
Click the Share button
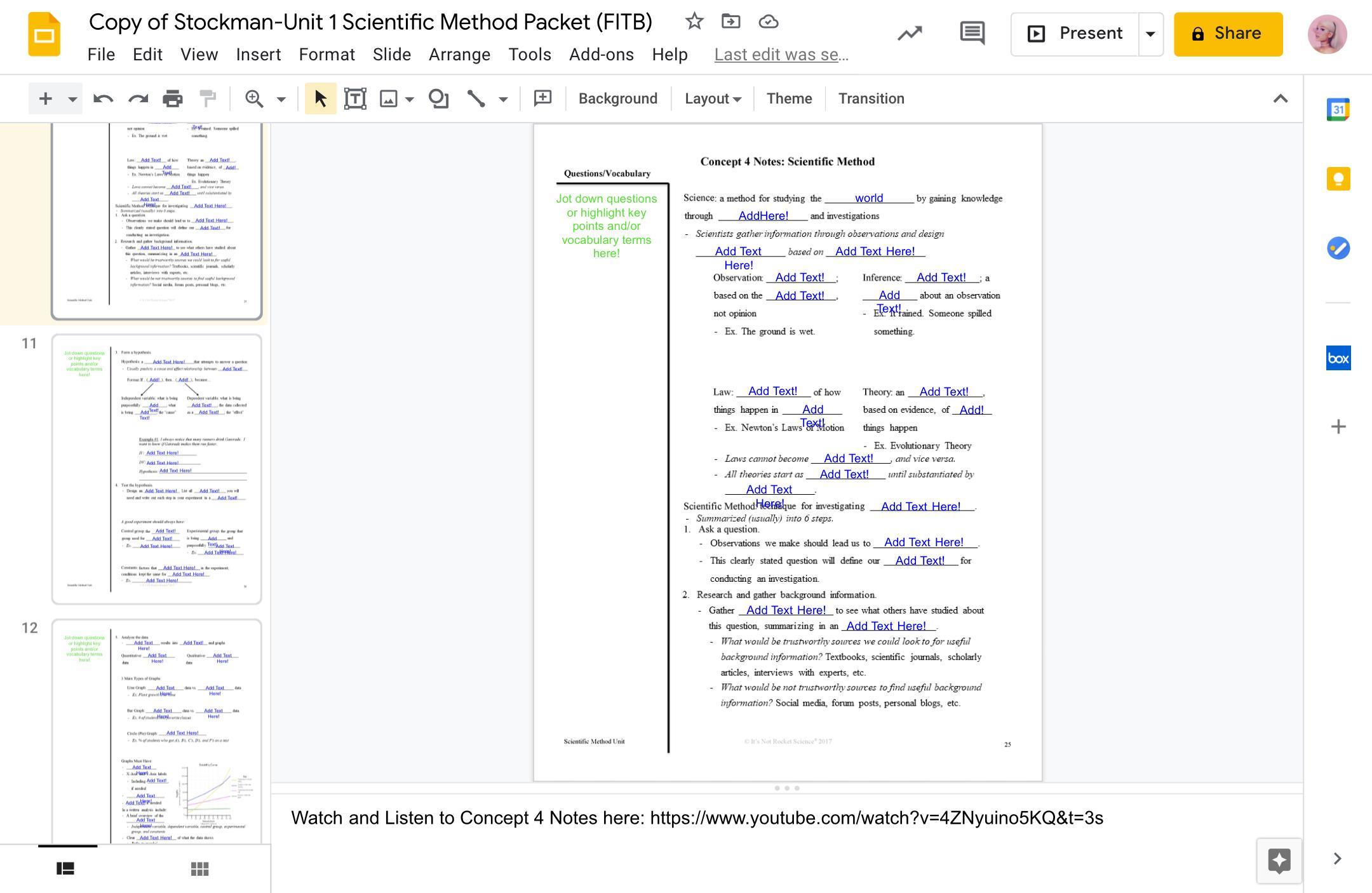[x=1228, y=34]
